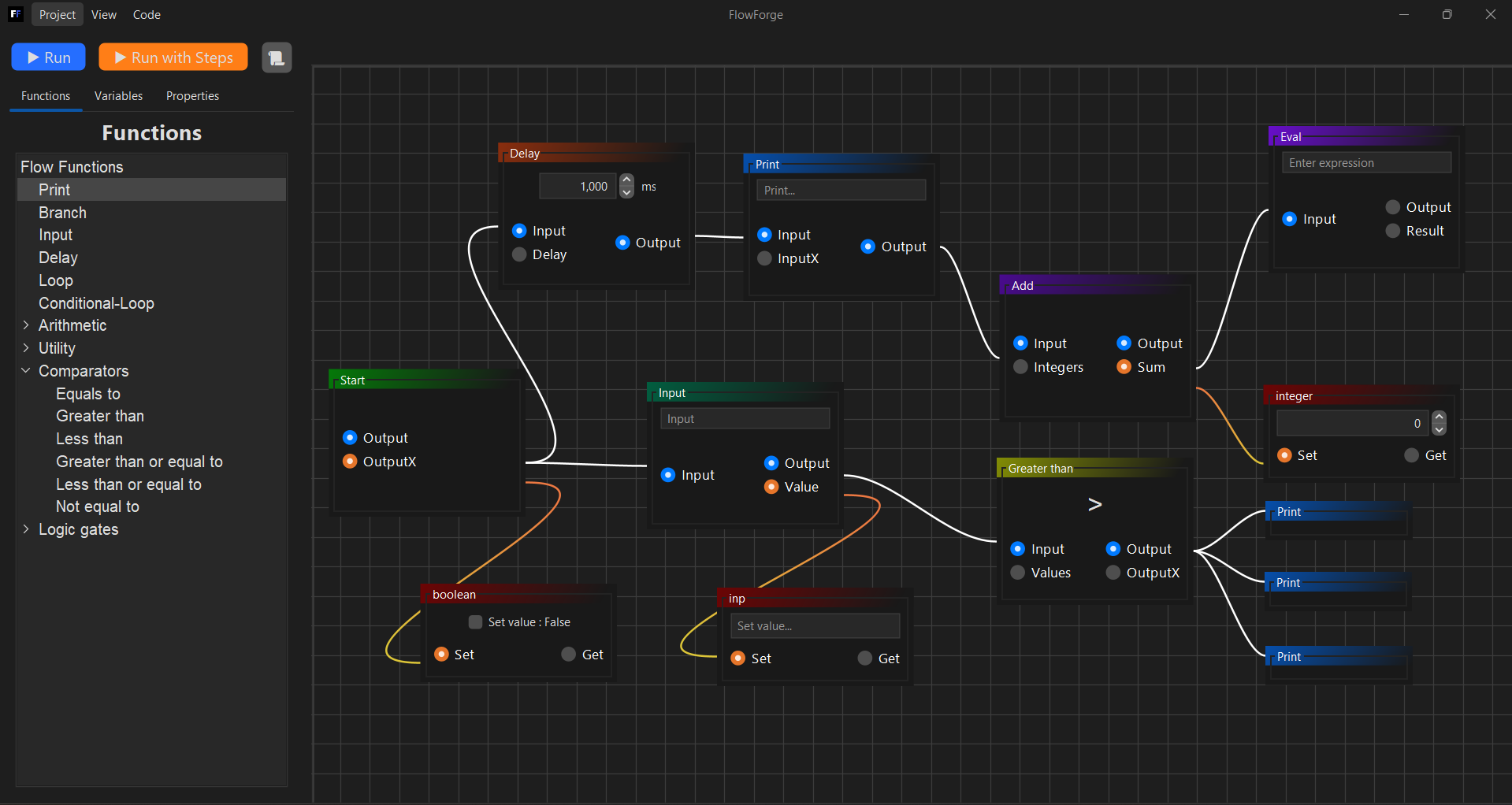Screen dimensions: 1512x805
Task: Click inp node Set value field
Action: [815, 626]
